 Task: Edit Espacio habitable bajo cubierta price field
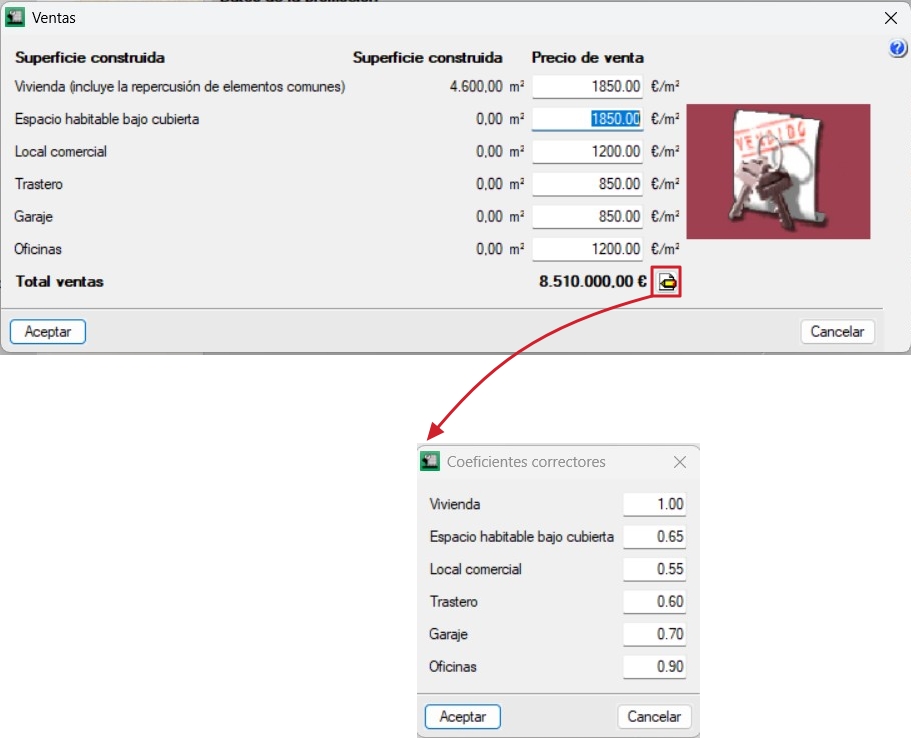pyautogui.click(x=587, y=119)
